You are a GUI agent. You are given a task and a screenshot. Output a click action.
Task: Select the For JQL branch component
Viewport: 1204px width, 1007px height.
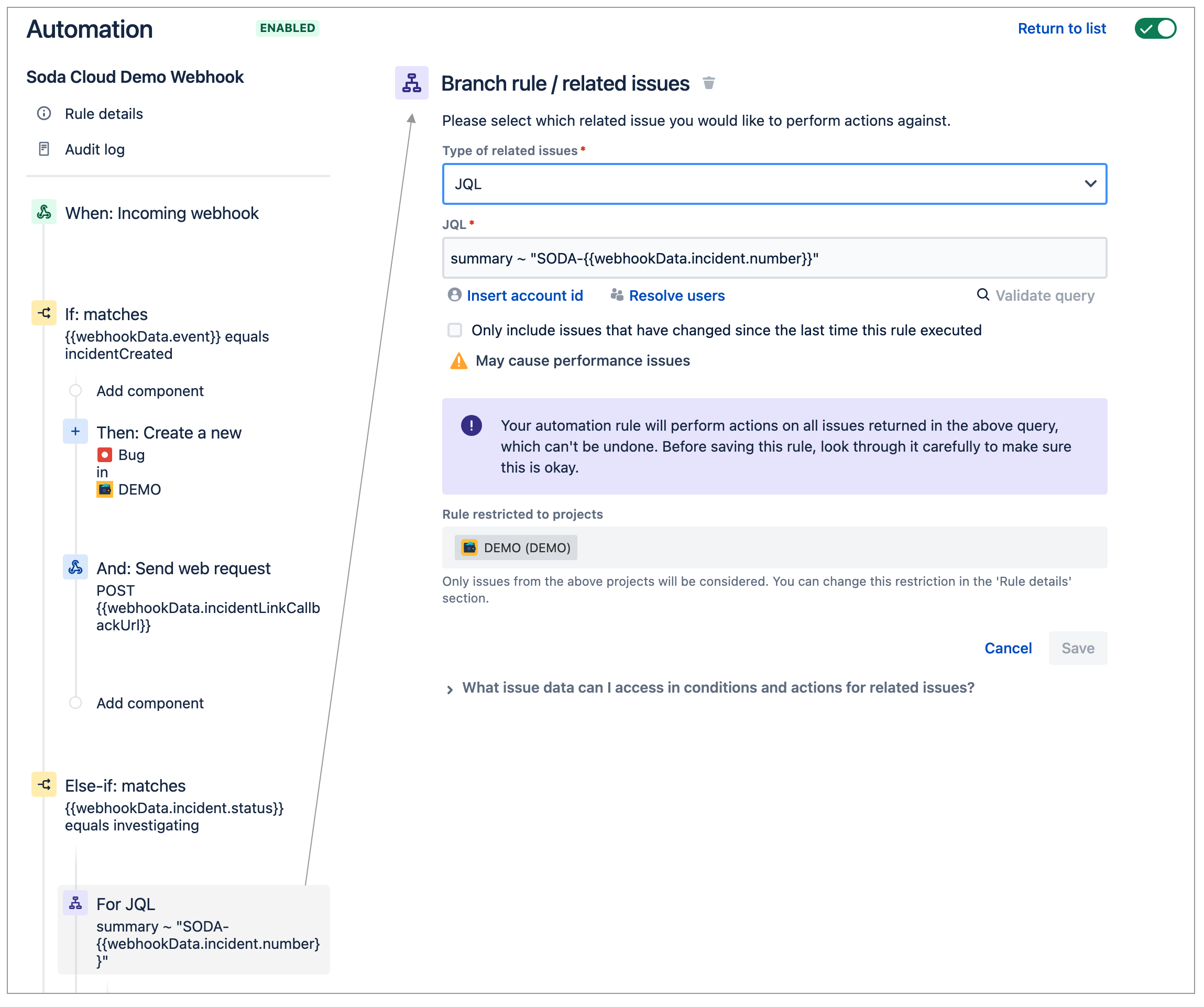pyautogui.click(x=194, y=930)
